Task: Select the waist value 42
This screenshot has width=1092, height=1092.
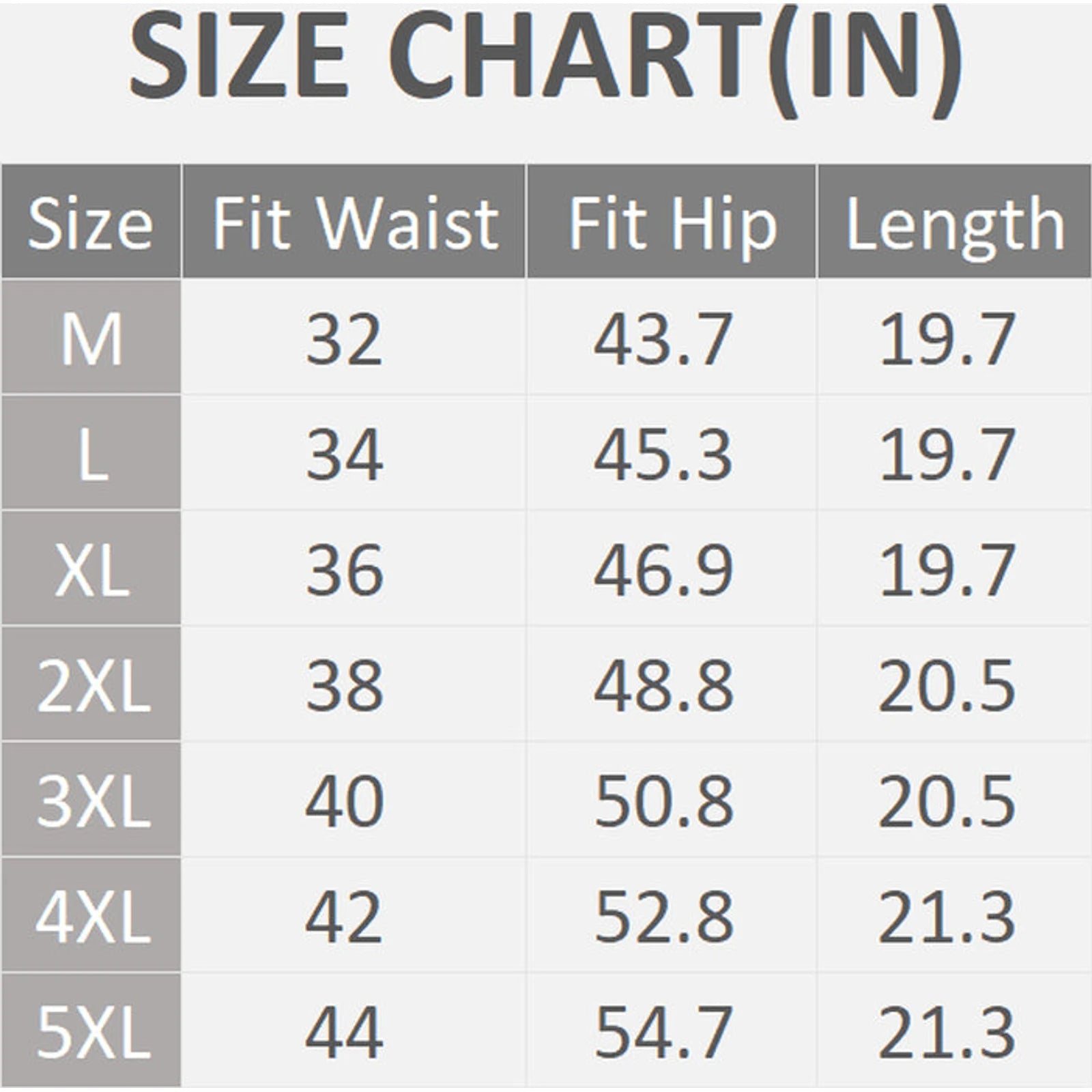Action: pos(343,915)
